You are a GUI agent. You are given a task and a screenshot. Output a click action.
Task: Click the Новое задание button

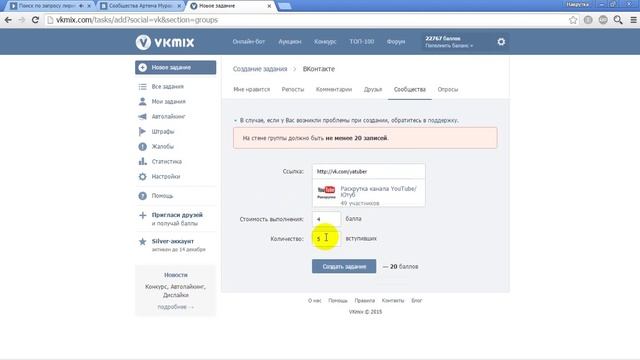[176, 67]
